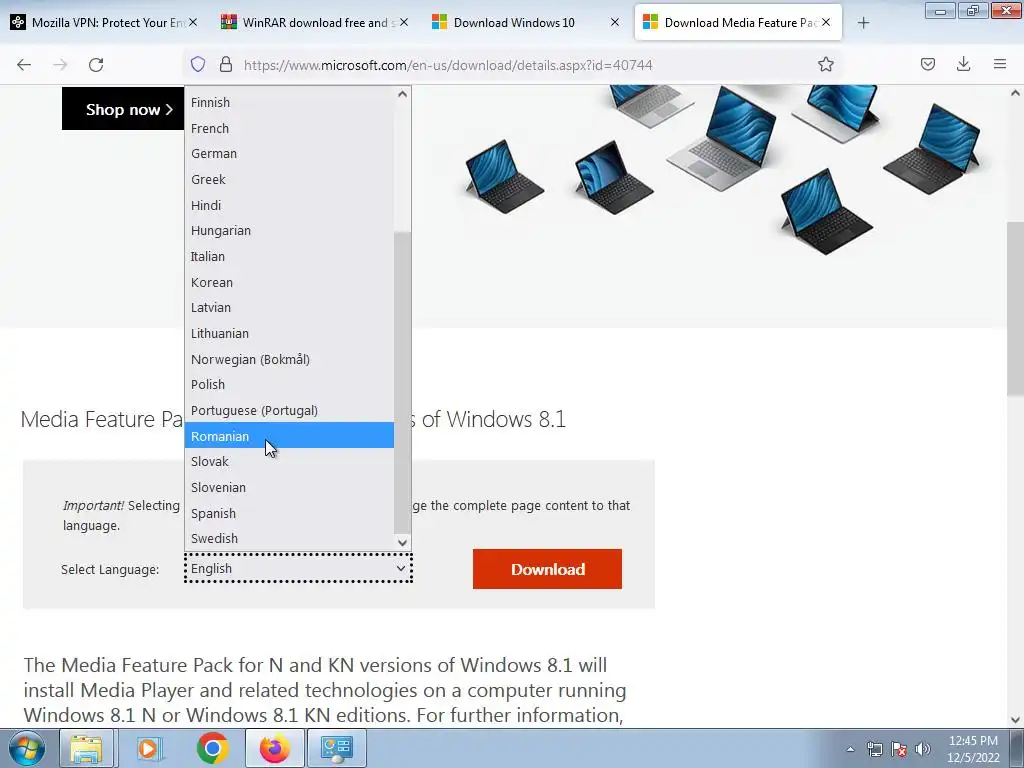The width and height of the screenshot is (1024, 768).
Task: Open the Action Center flag icon
Action: tap(899, 749)
